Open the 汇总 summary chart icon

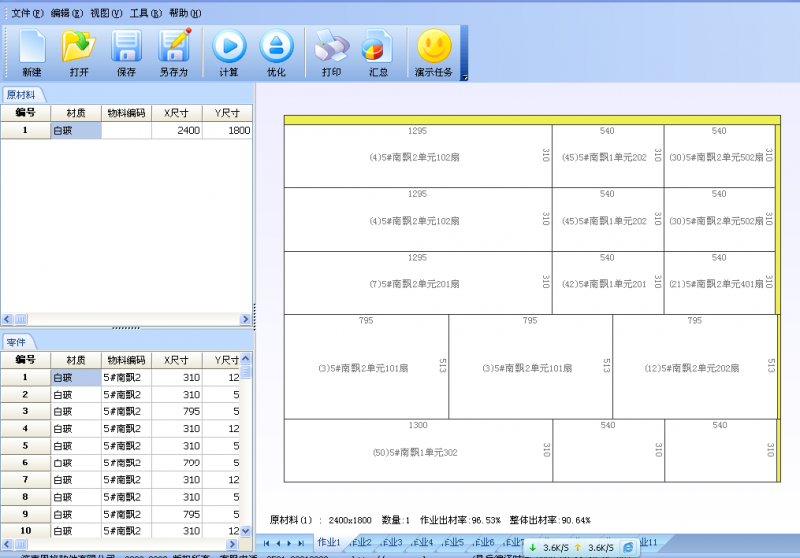pyautogui.click(x=378, y=52)
